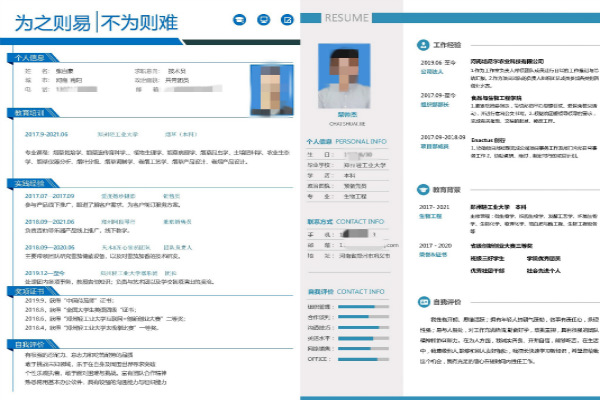Select the 实践经验 section header
This screenshot has width=600, height=400.
coord(30,183)
